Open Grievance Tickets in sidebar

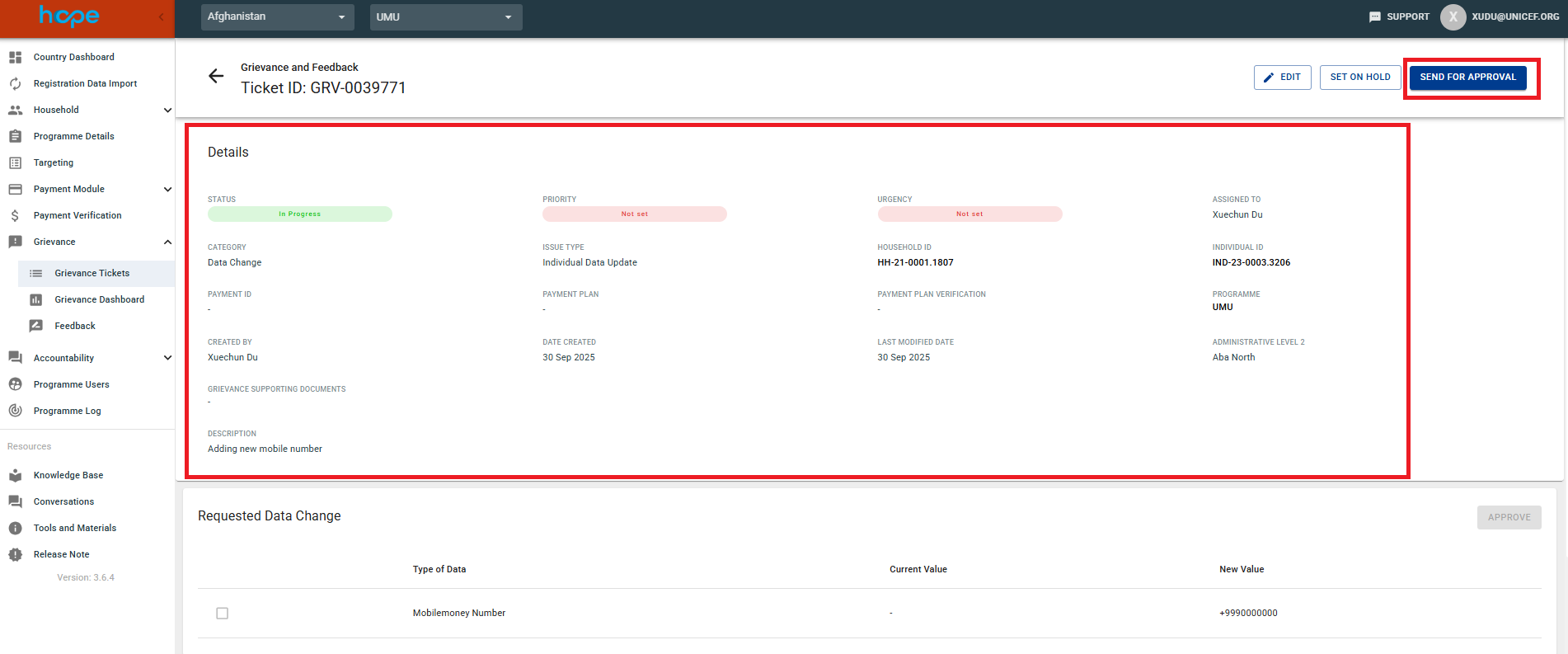click(92, 273)
